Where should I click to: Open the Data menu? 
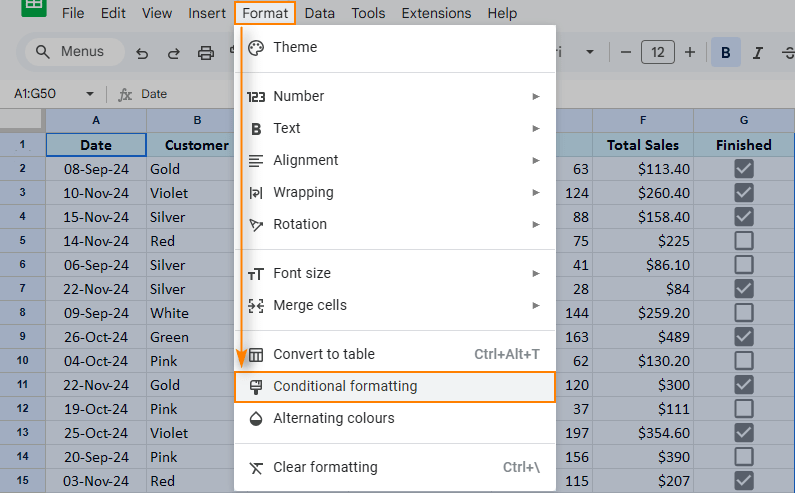point(319,13)
